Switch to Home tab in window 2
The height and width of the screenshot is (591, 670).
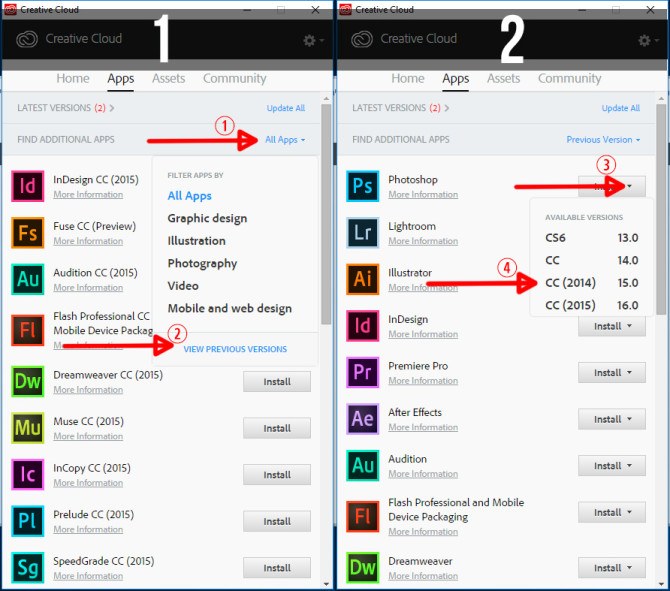tap(408, 79)
